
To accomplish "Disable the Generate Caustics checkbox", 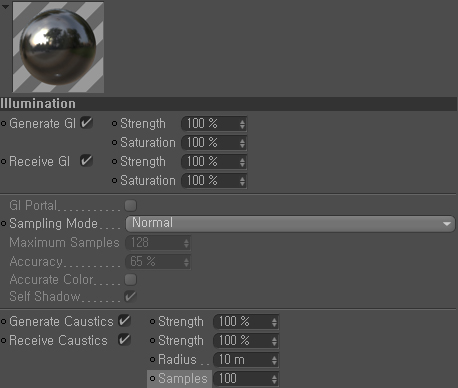I will tap(124, 321).
